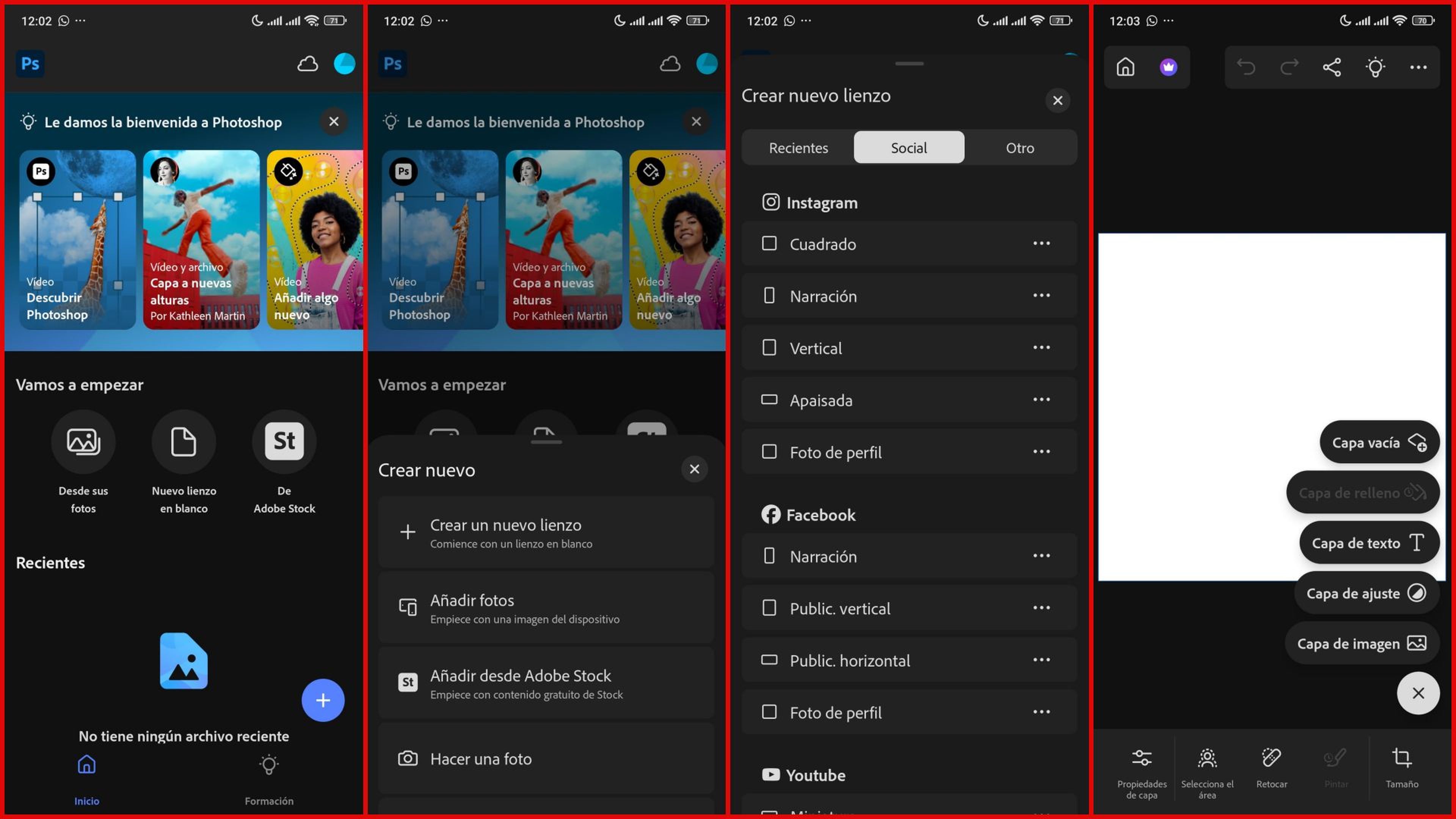Viewport: 1456px width, 819px height.
Task: Open the overflow menu next to Public. horizontal
Action: point(1042,660)
